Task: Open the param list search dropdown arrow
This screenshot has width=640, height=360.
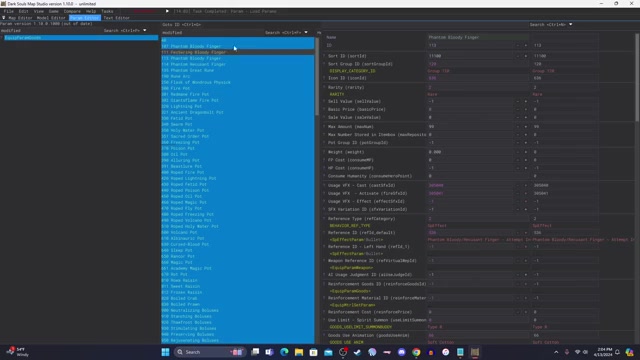Action: point(144,30)
